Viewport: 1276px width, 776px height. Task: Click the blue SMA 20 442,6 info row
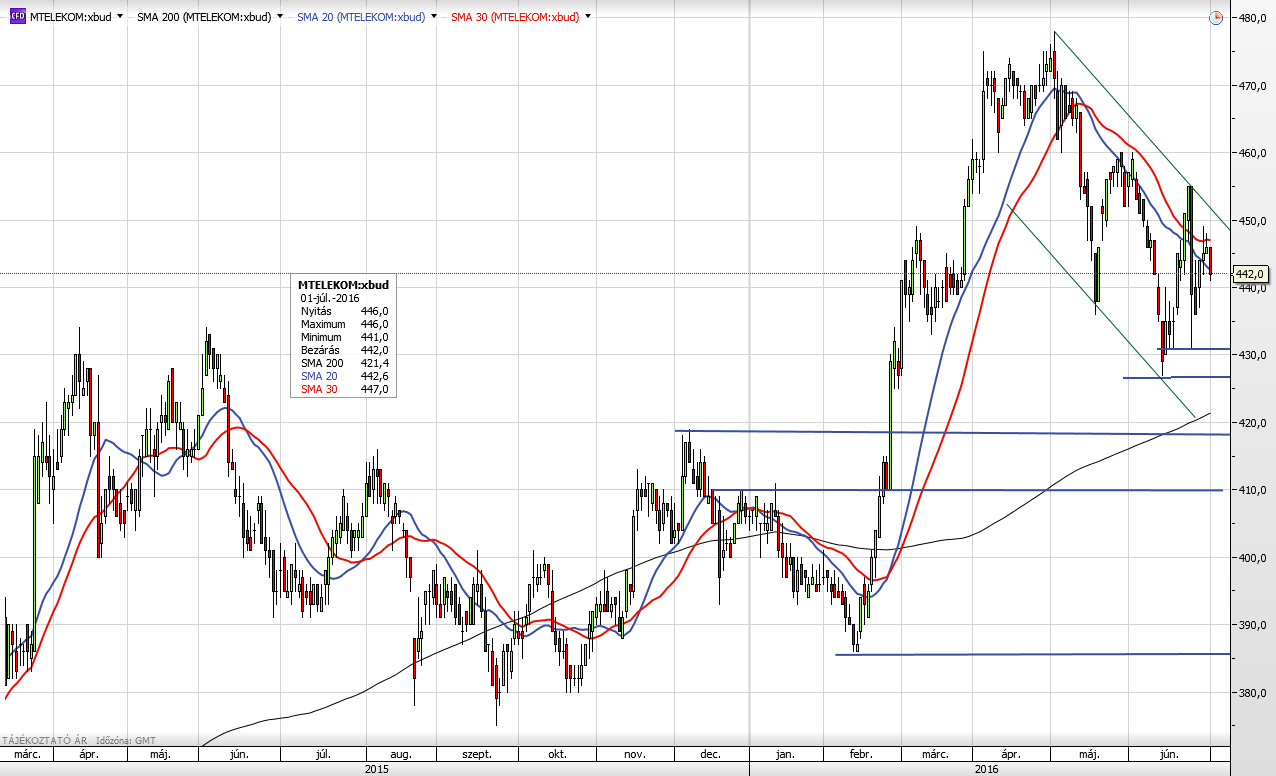coord(344,376)
